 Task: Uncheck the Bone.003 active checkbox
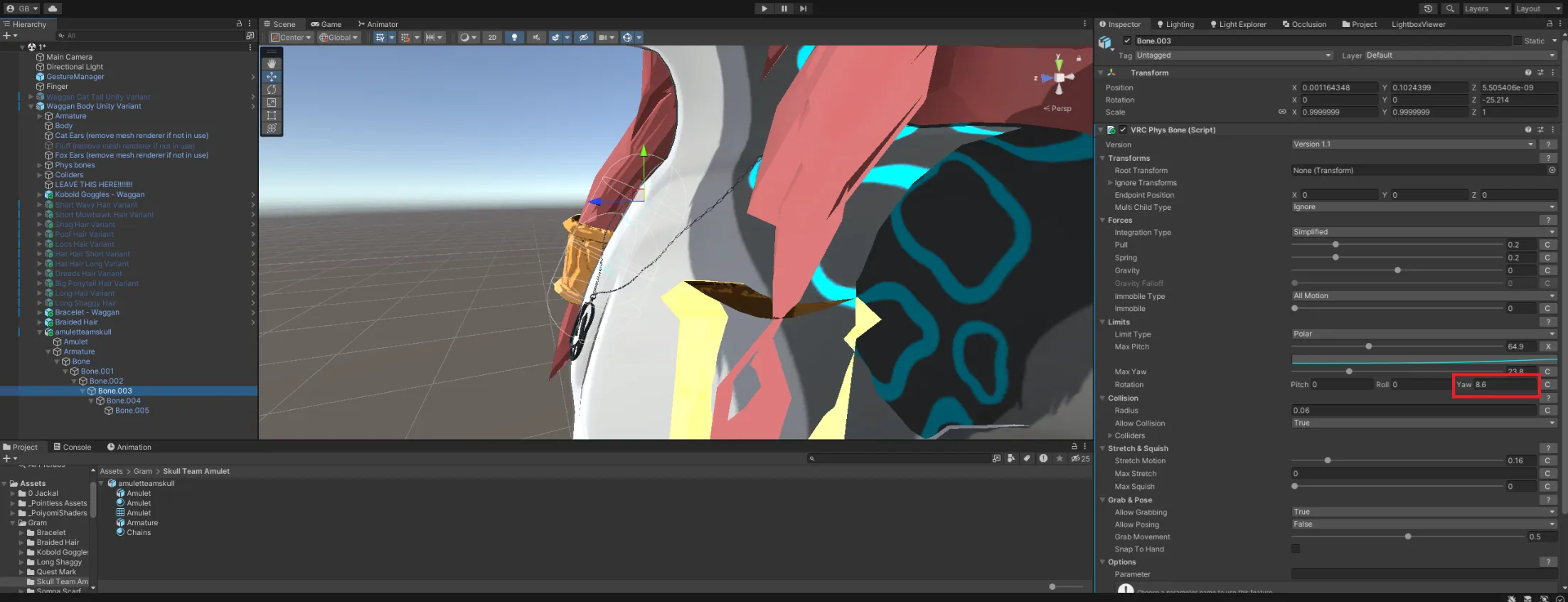tap(1126, 41)
